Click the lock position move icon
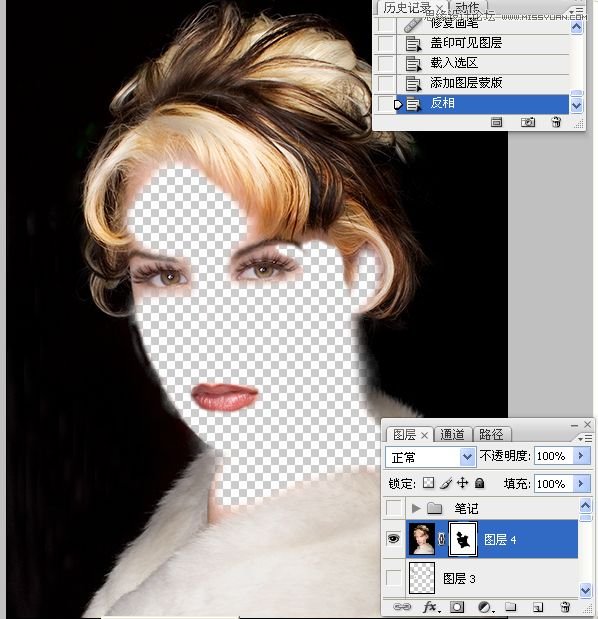This screenshot has height=619, width=598. [462, 483]
